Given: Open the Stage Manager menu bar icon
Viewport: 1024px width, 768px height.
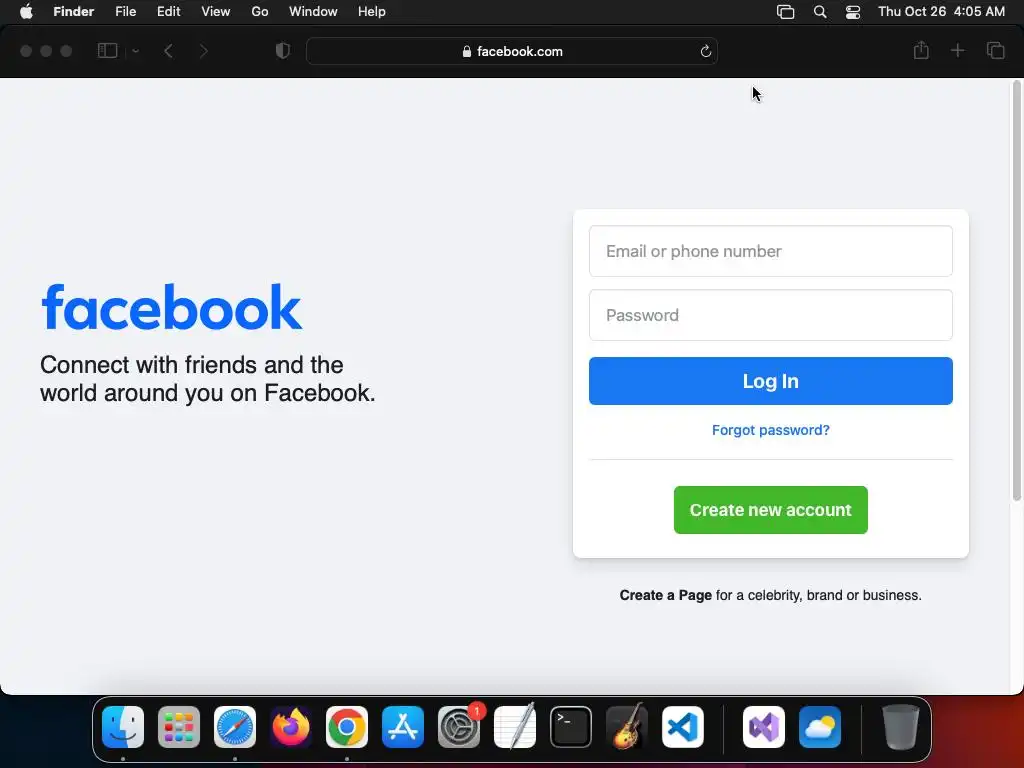Looking at the screenshot, I should 785,12.
